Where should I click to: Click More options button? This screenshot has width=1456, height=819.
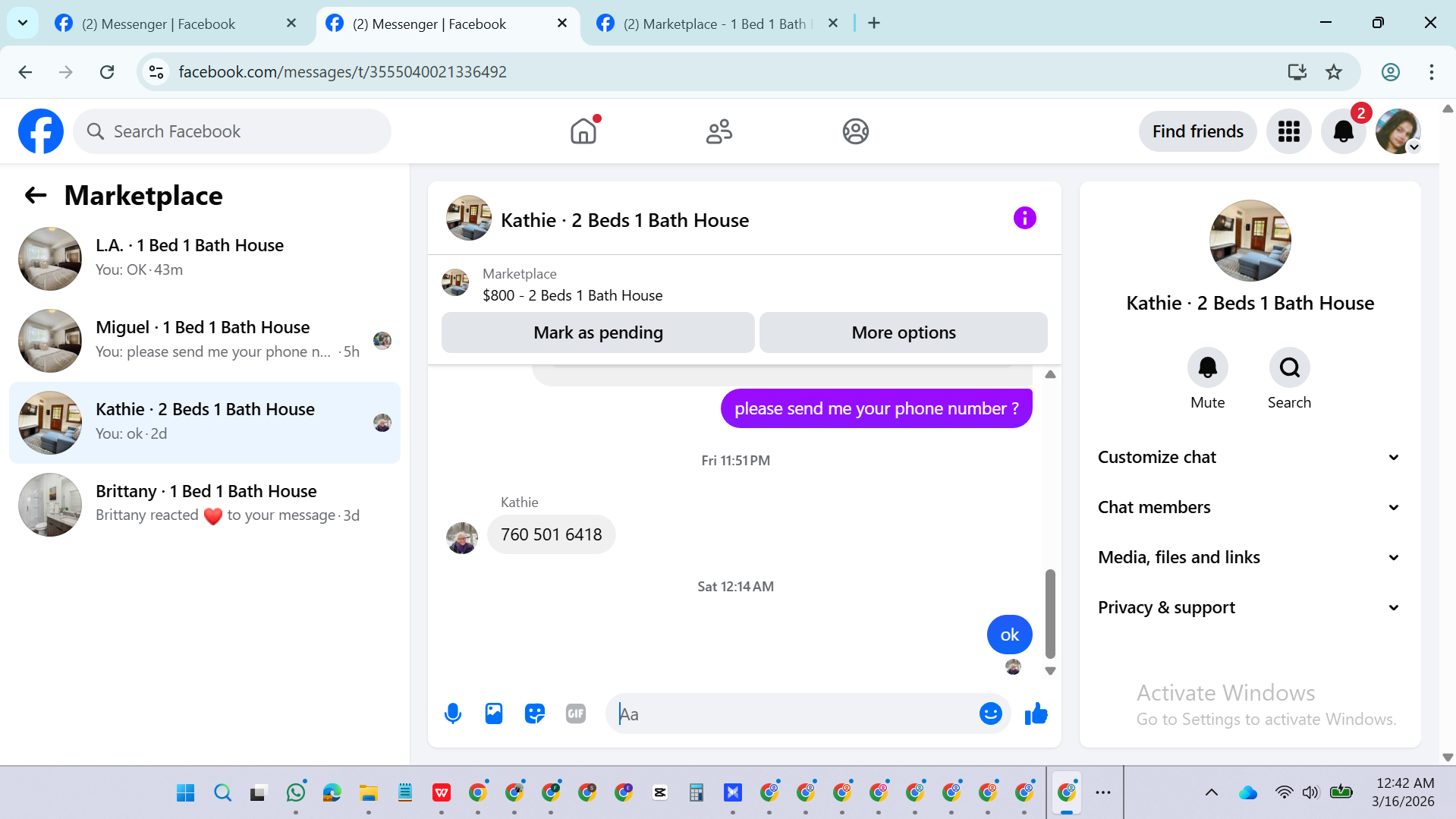(904, 332)
